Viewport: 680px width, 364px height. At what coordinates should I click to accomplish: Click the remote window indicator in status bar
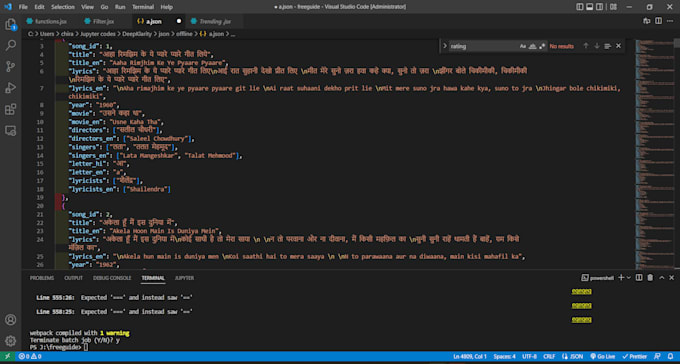(7, 356)
